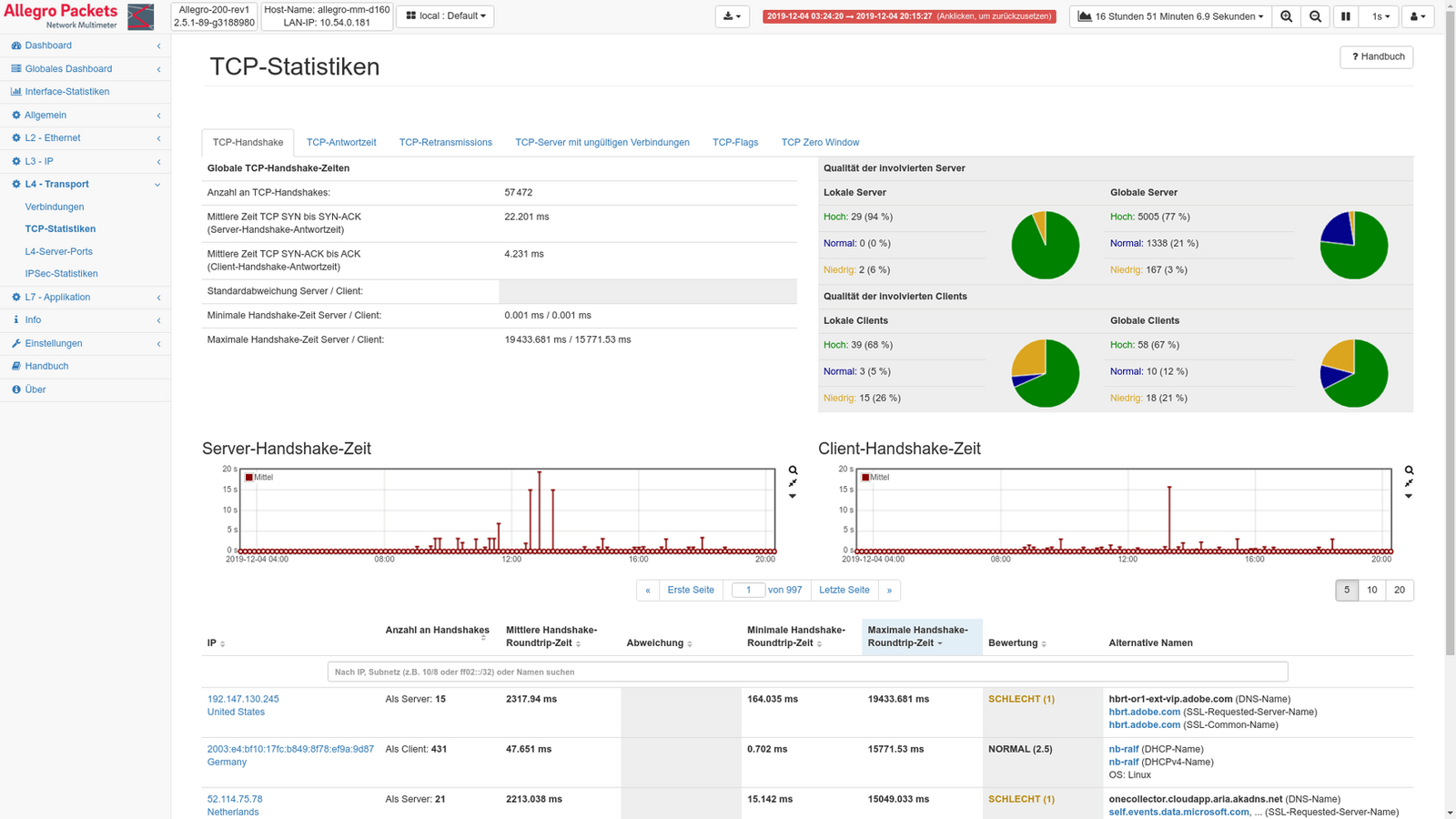The image size is (1456, 819).
Task: Select 10 rows per page
Action: tap(1371, 590)
